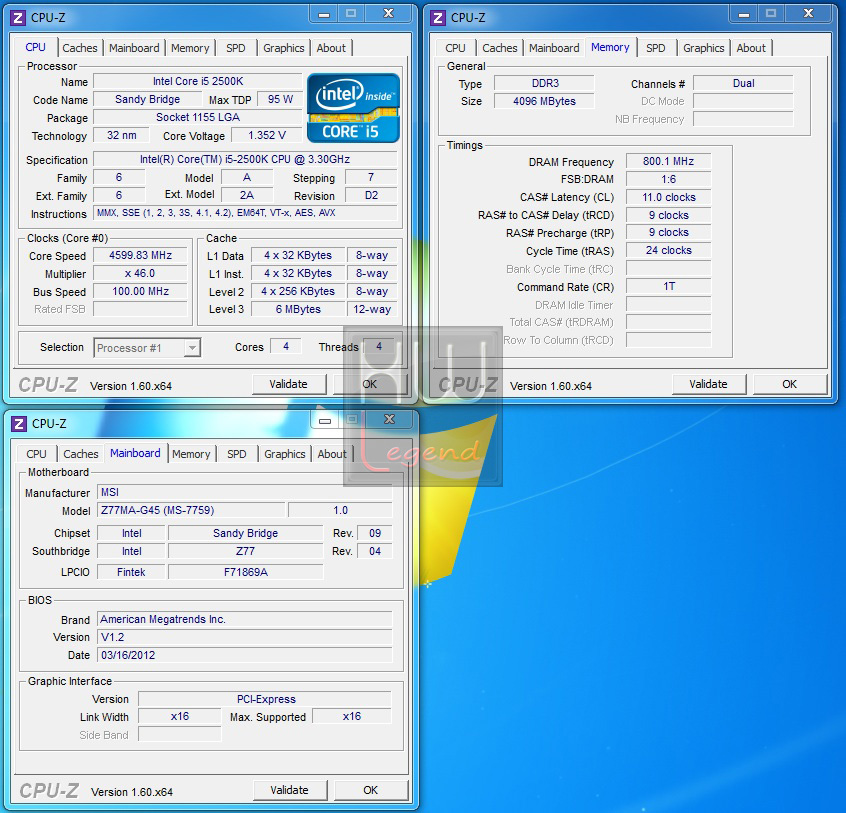
Task: Click the CPU-Z icon in the Mainboard window title bar
Action: (19, 423)
